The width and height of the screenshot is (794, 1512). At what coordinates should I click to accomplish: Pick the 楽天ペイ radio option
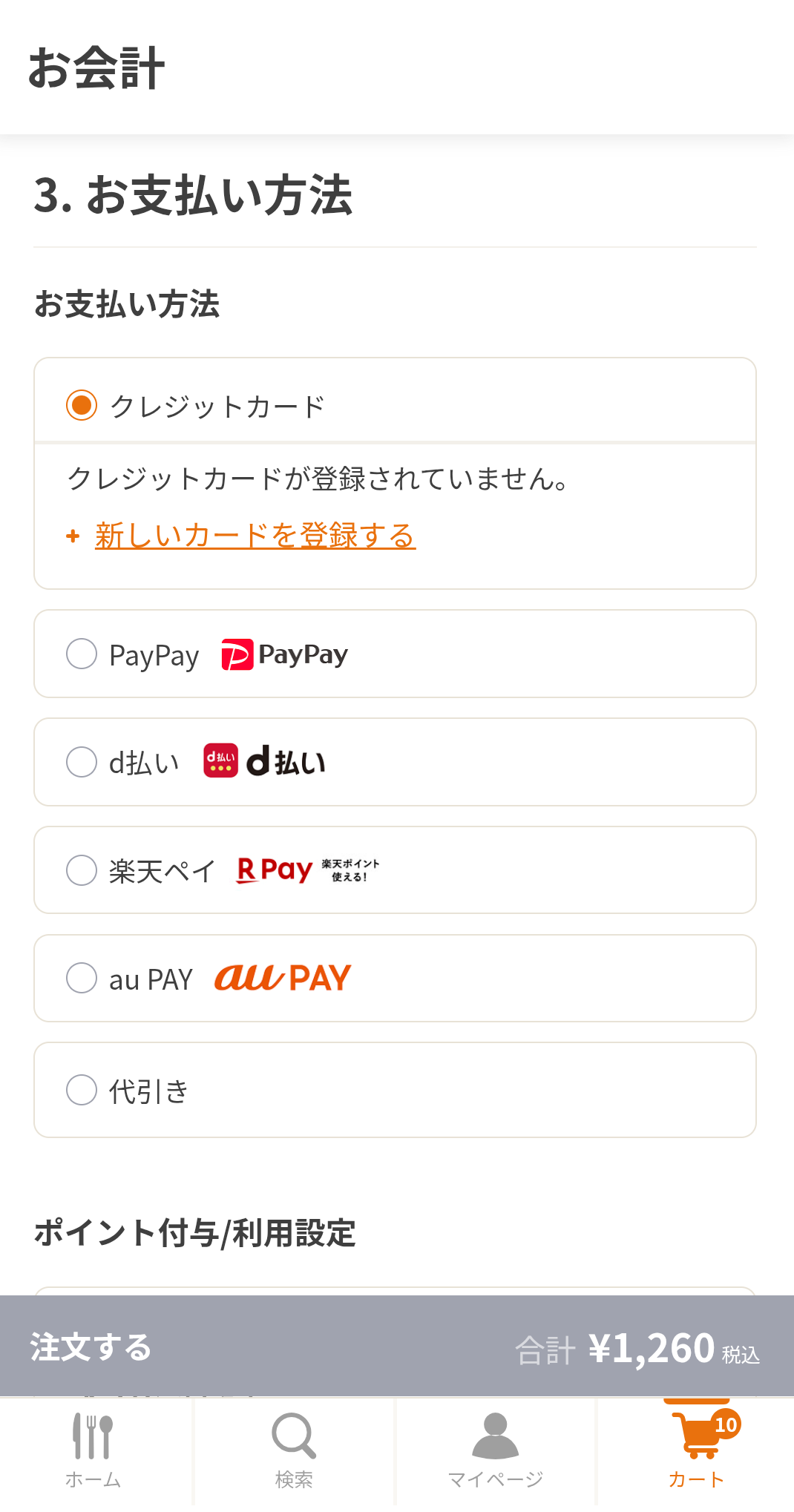tap(82, 870)
